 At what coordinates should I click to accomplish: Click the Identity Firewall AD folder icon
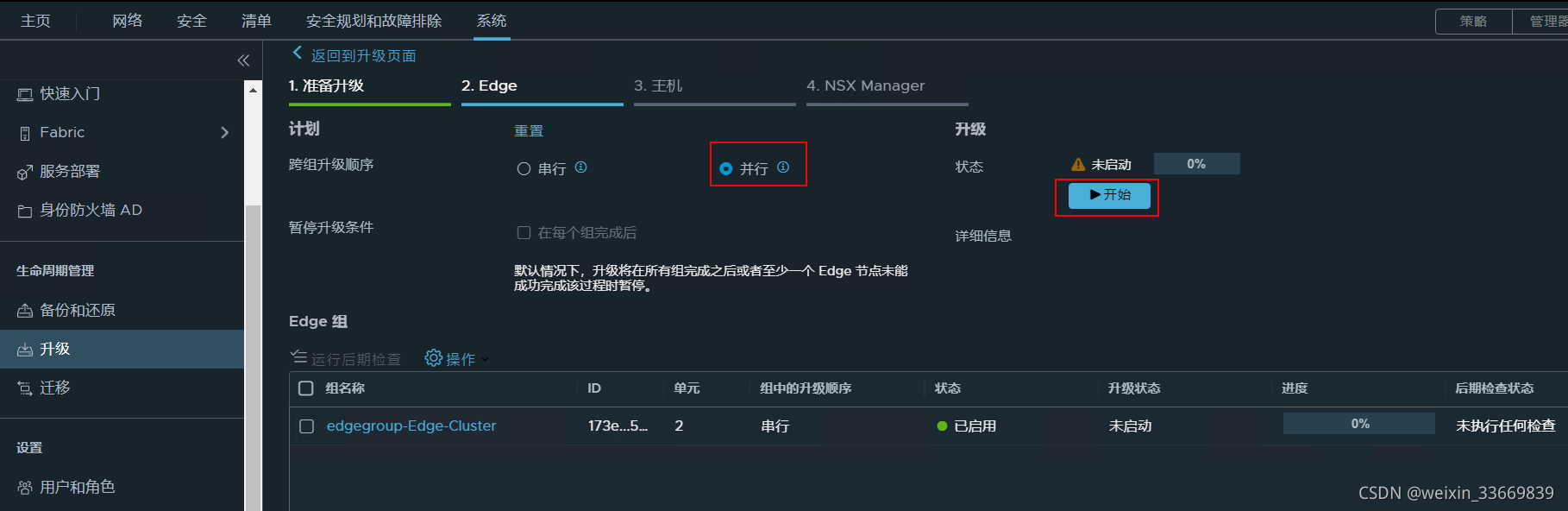25,211
